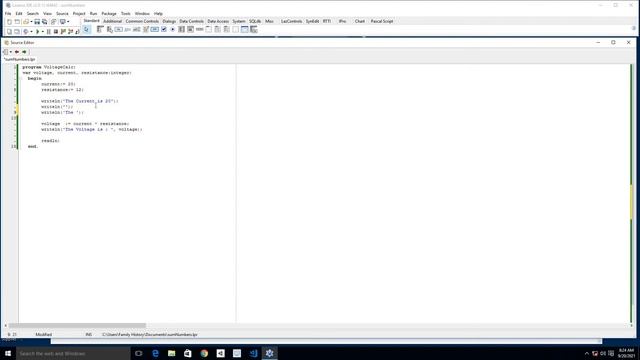Click the taskbar search box
The height and width of the screenshot is (360, 640).
[x=73, y=353]
